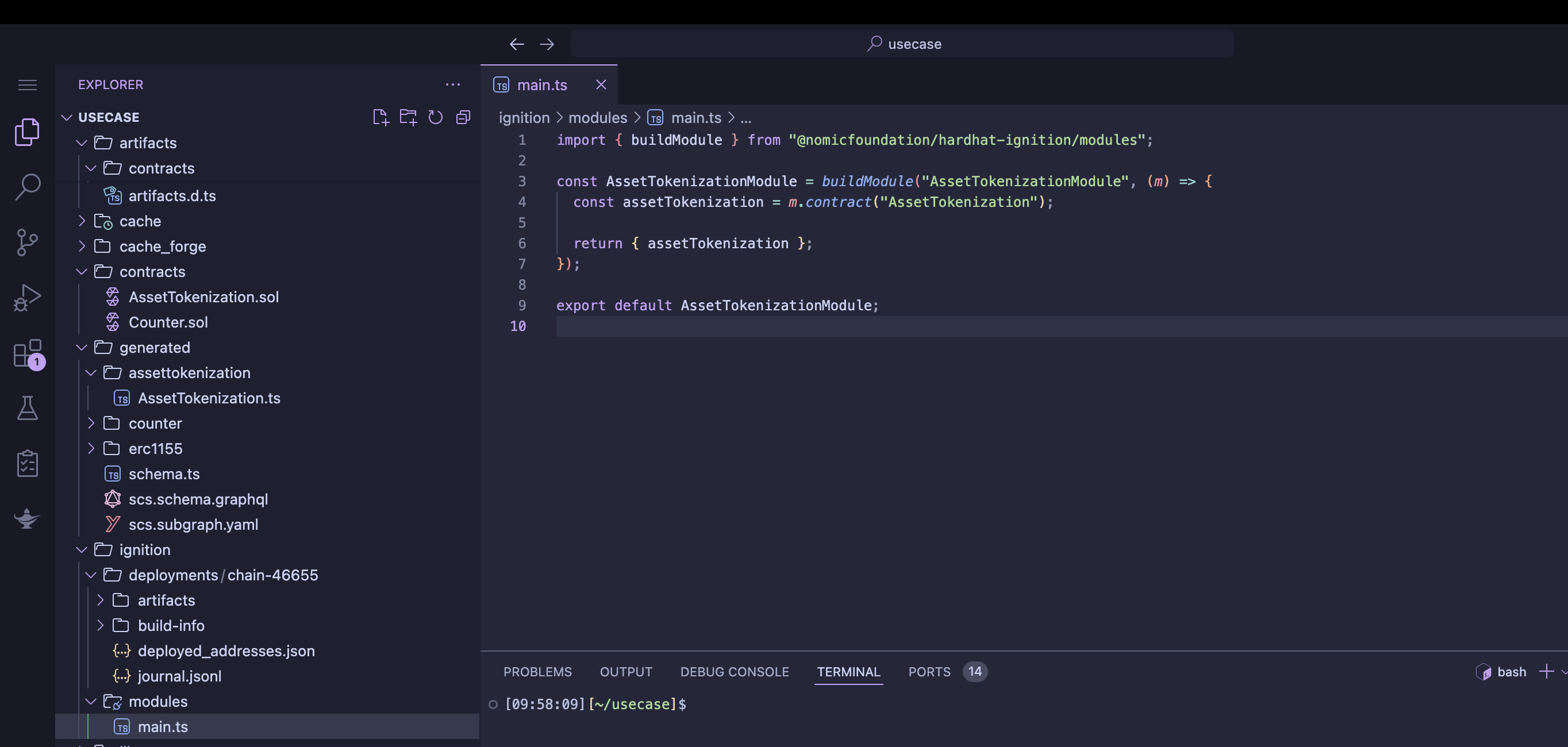Click the modules breadcrumb segment
Screen dimensions: 1568x747
[597, 117]
